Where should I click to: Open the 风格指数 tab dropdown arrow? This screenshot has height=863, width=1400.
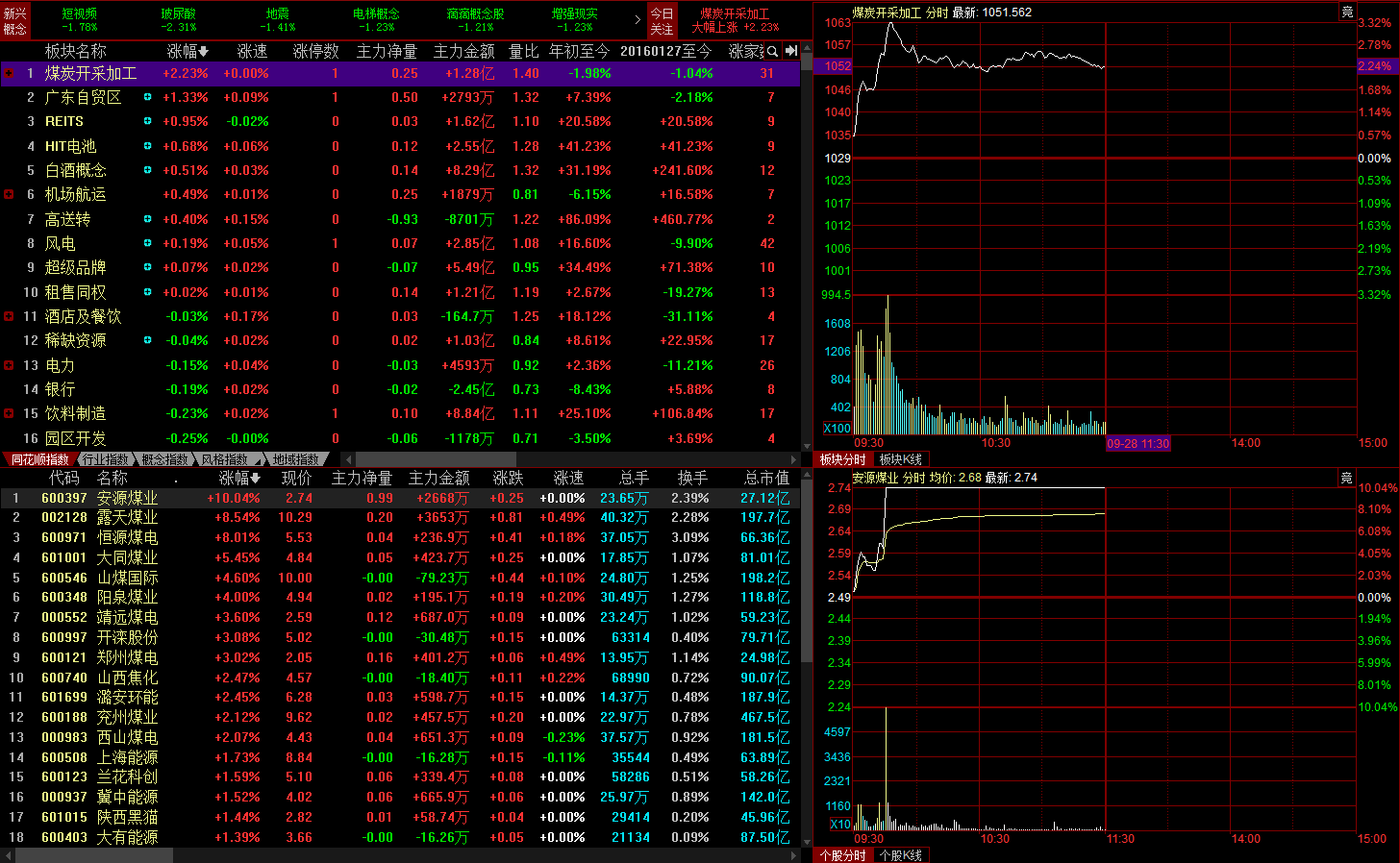tap(256, 459)
